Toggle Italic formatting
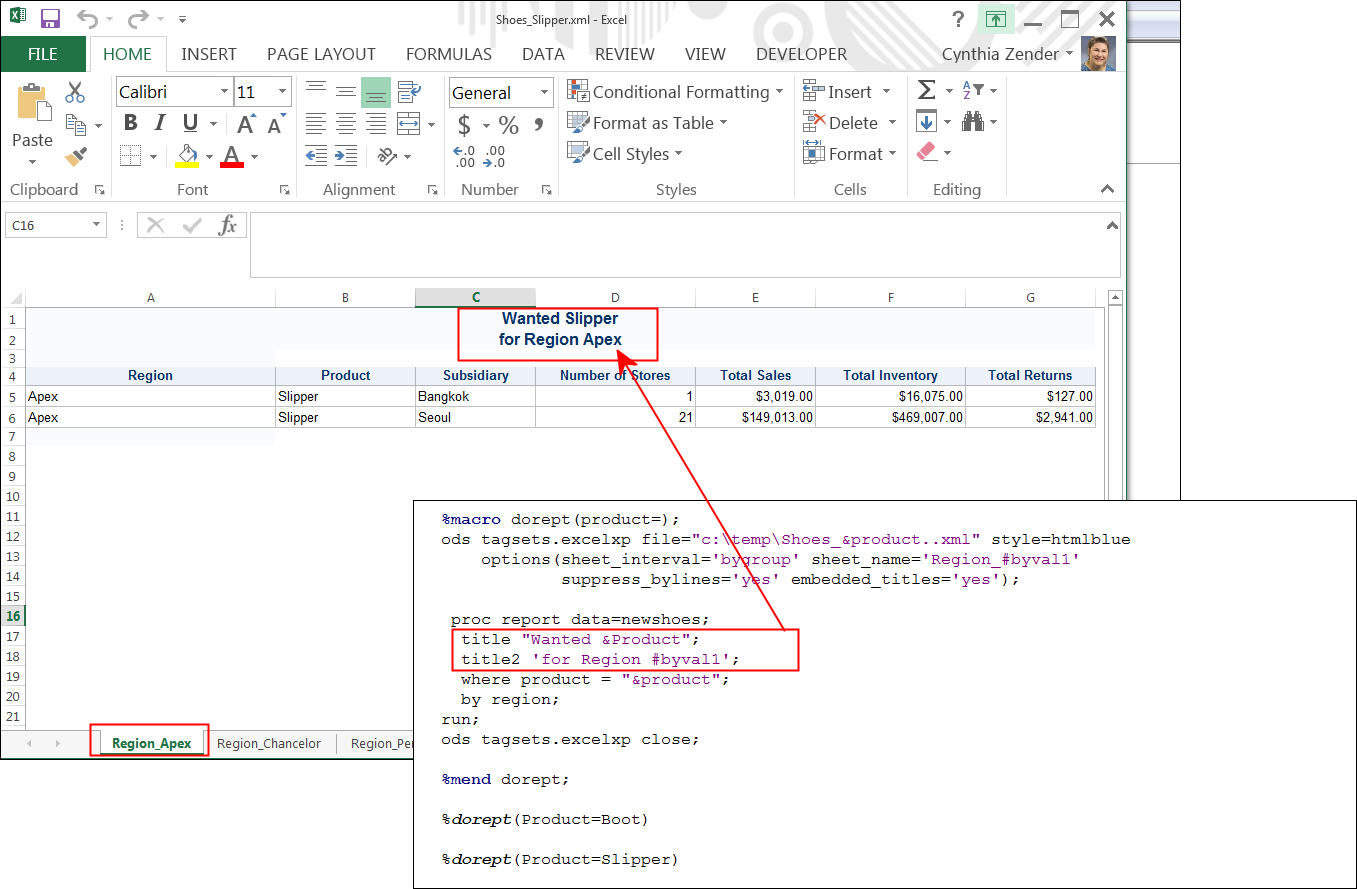Screen dimensions: 1357x889 tap(158, 124)
